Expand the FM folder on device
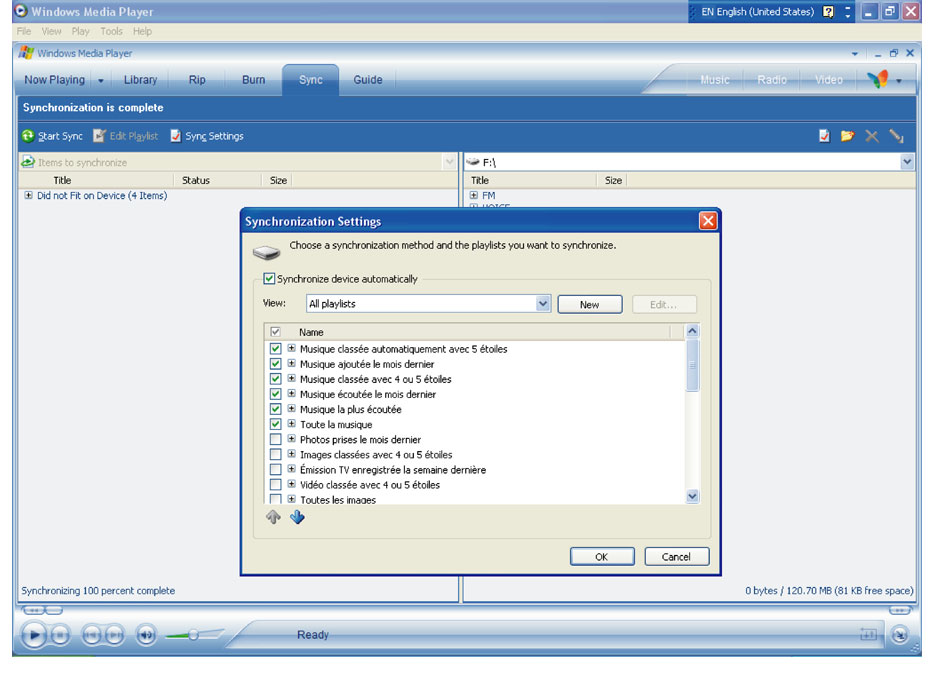Screen dimensions: 928x697 473,195
